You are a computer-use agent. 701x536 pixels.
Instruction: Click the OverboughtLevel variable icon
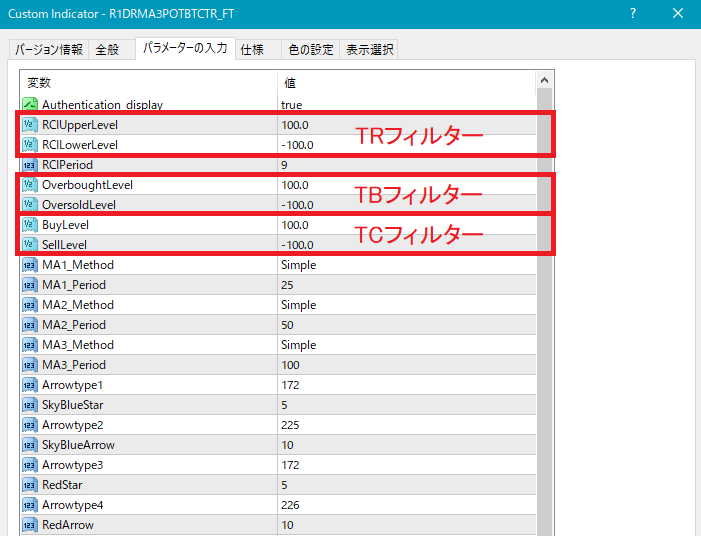30,185
